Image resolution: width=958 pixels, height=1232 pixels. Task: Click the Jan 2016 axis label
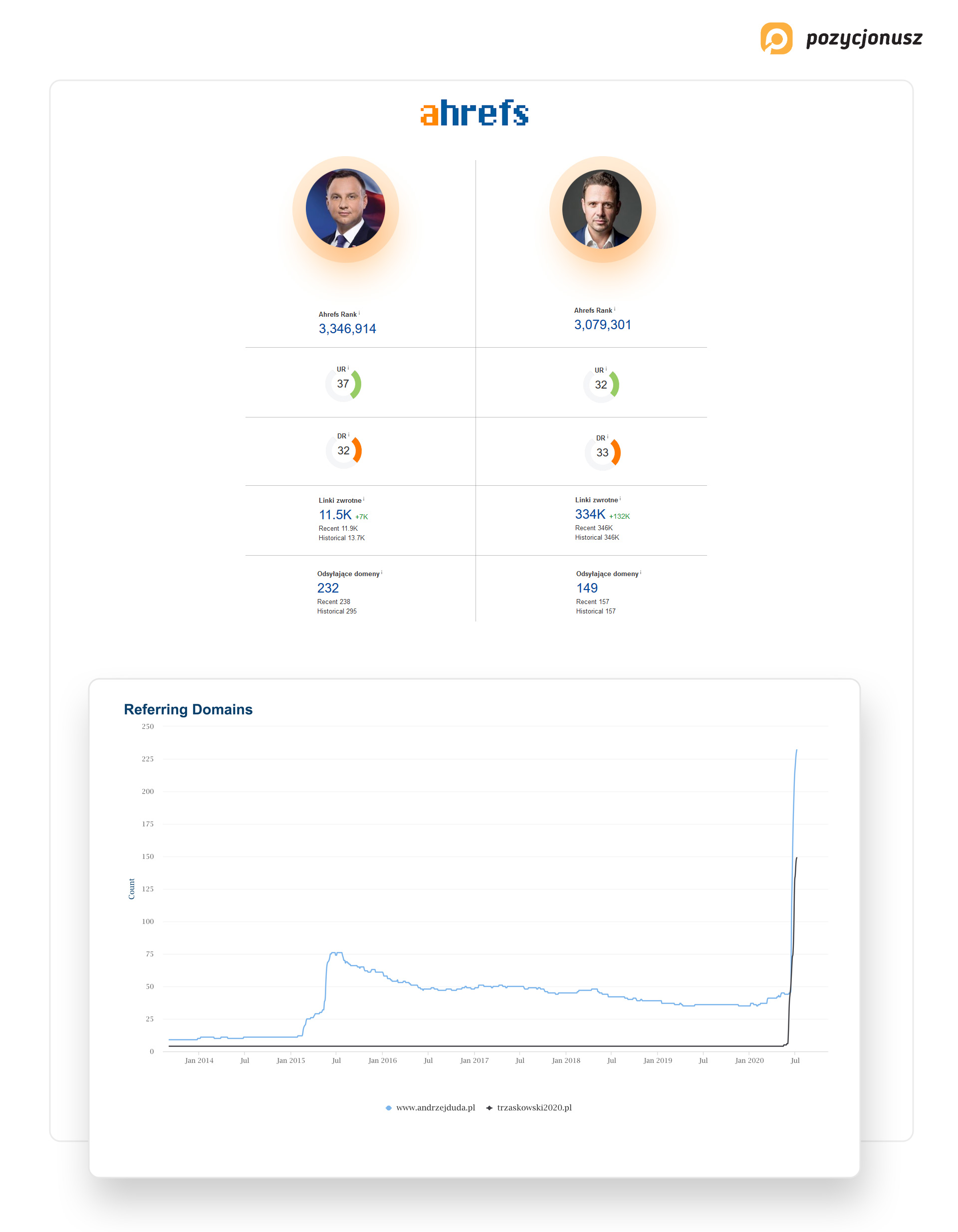click(383, 1060)
